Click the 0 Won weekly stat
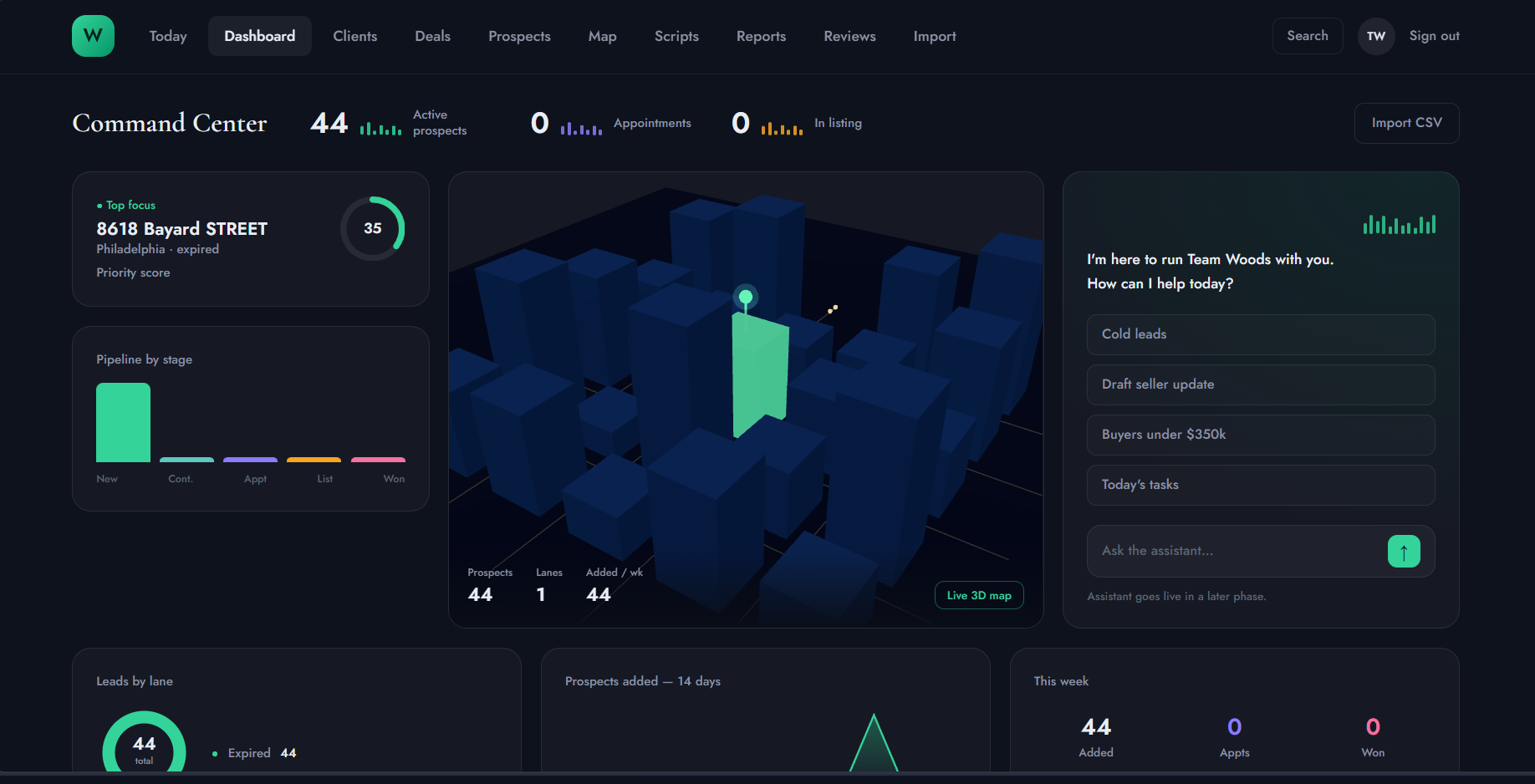This screenshot has width=1535, height=784. coord(1373,736)
